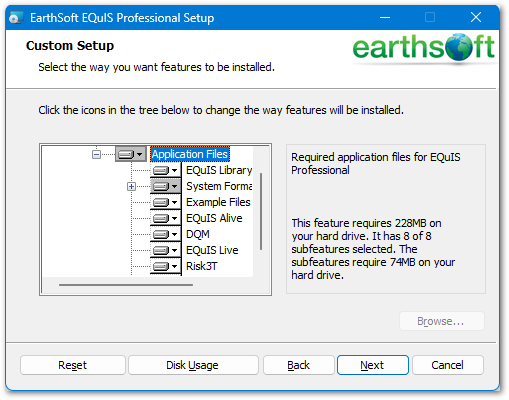This screenshot has height=400, width=509.
Task: Cancel the EQuIS setup
Action: (448, 365)
